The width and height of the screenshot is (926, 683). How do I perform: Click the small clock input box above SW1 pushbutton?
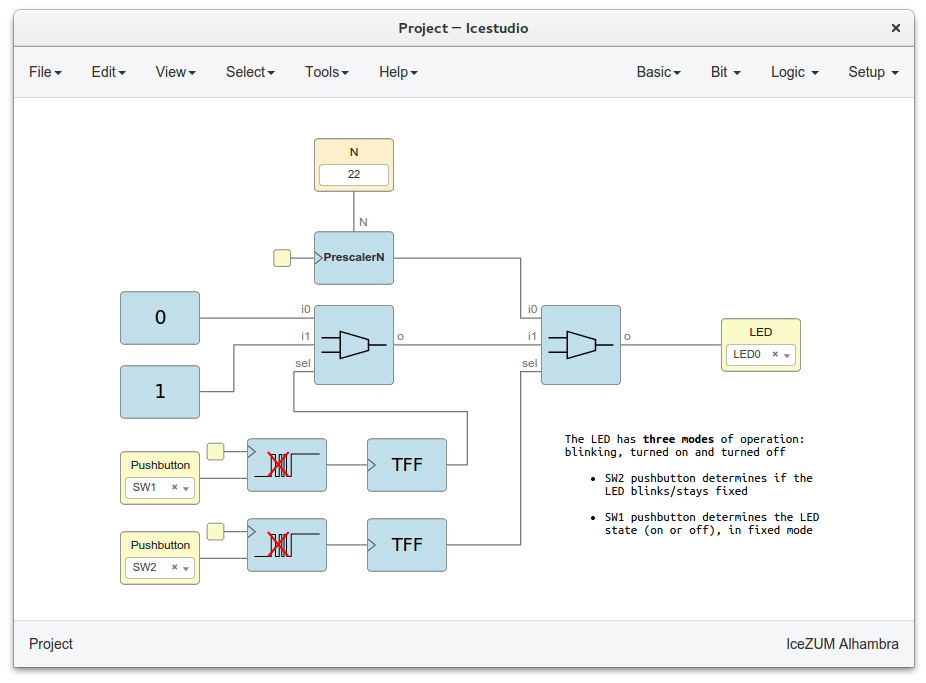pyautogui.click(x=216, y=452)
